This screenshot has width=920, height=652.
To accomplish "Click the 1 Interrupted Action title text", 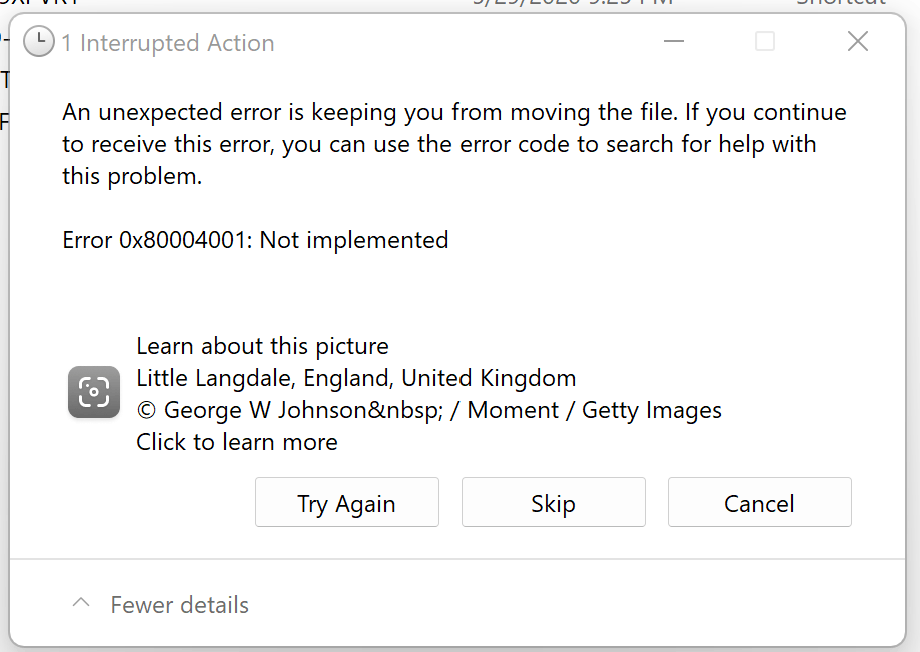I will click(x=168, y=43).
